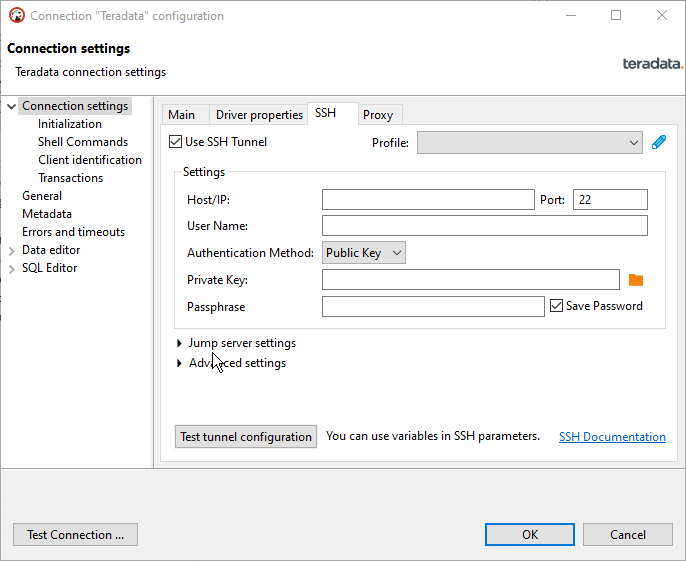Select SQL Editor tree item
Screen dimensions: 686x561
tap(49, 267)
